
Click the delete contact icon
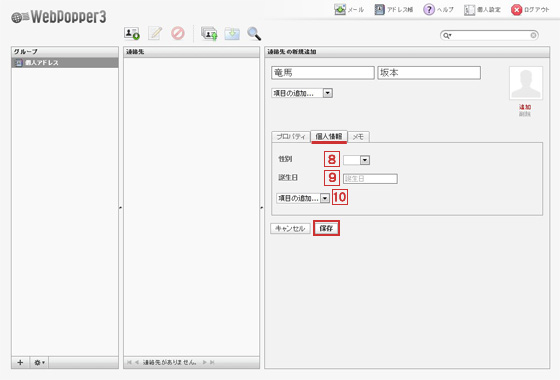(178, 33)
